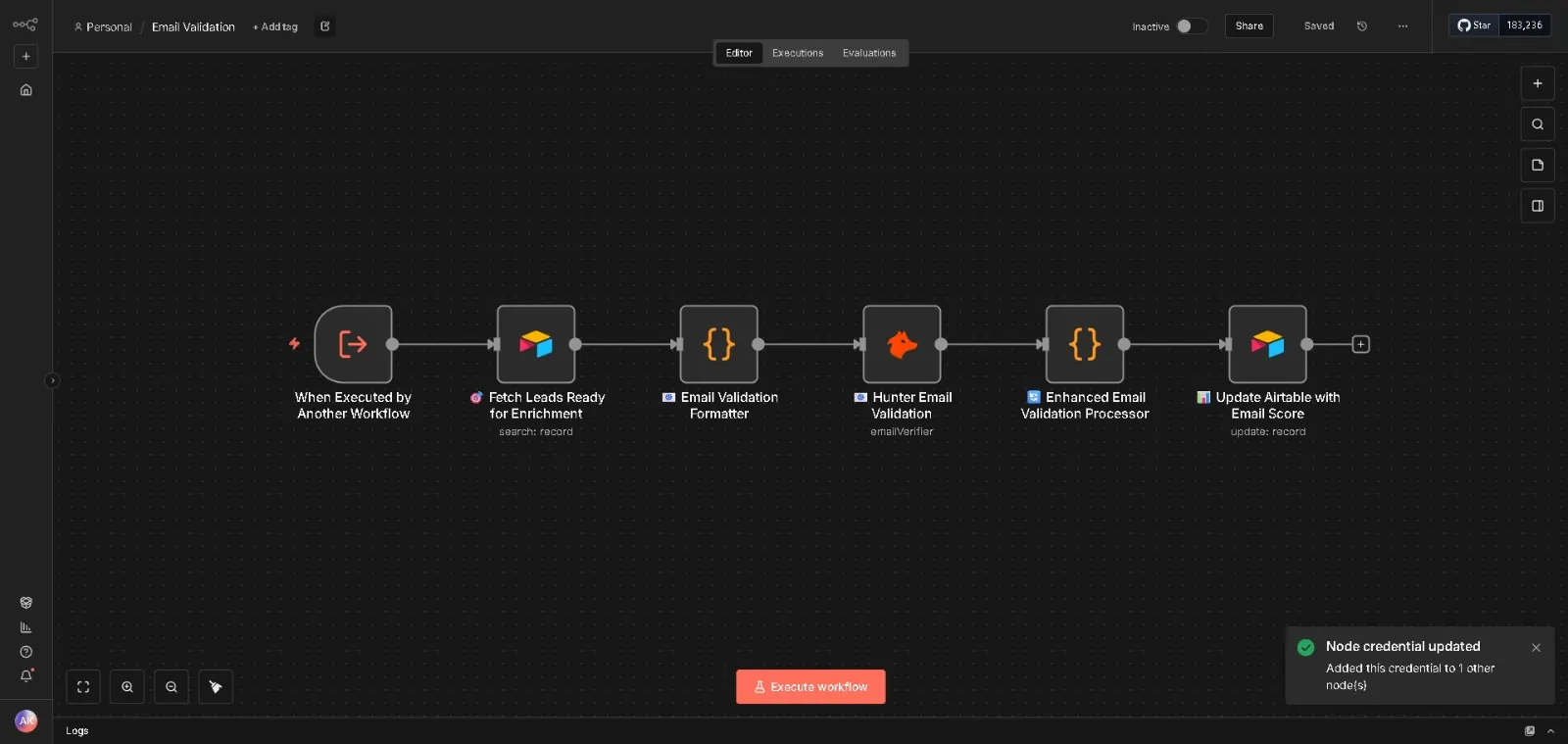This screenshot has width=1568, height=744.
Task: Click the plus button in left sidebar
Action: (26, 57)
